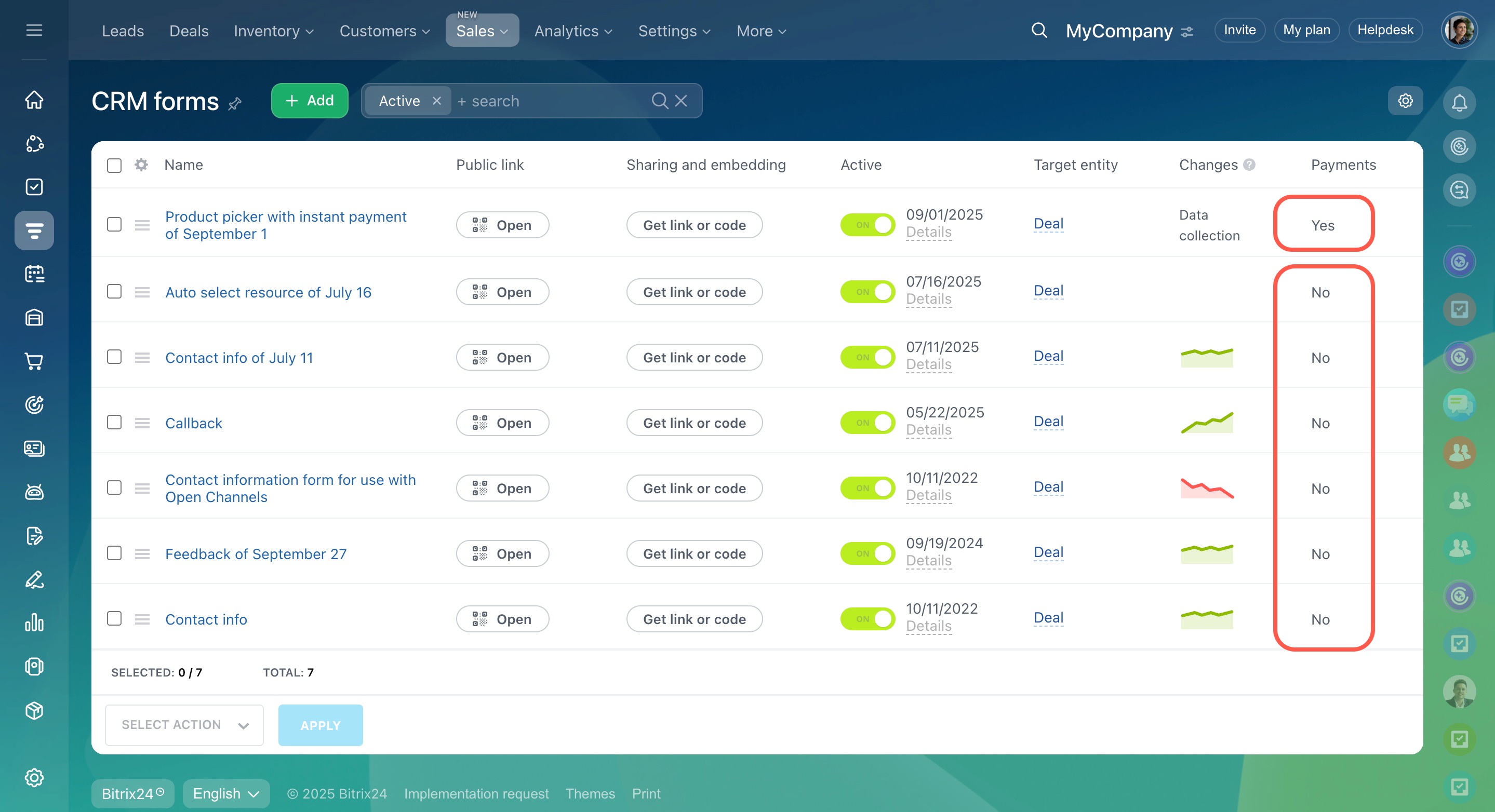Check the box for Contact info form
Viewport: 1495px width, 812px height.
(x=114, y=618)
